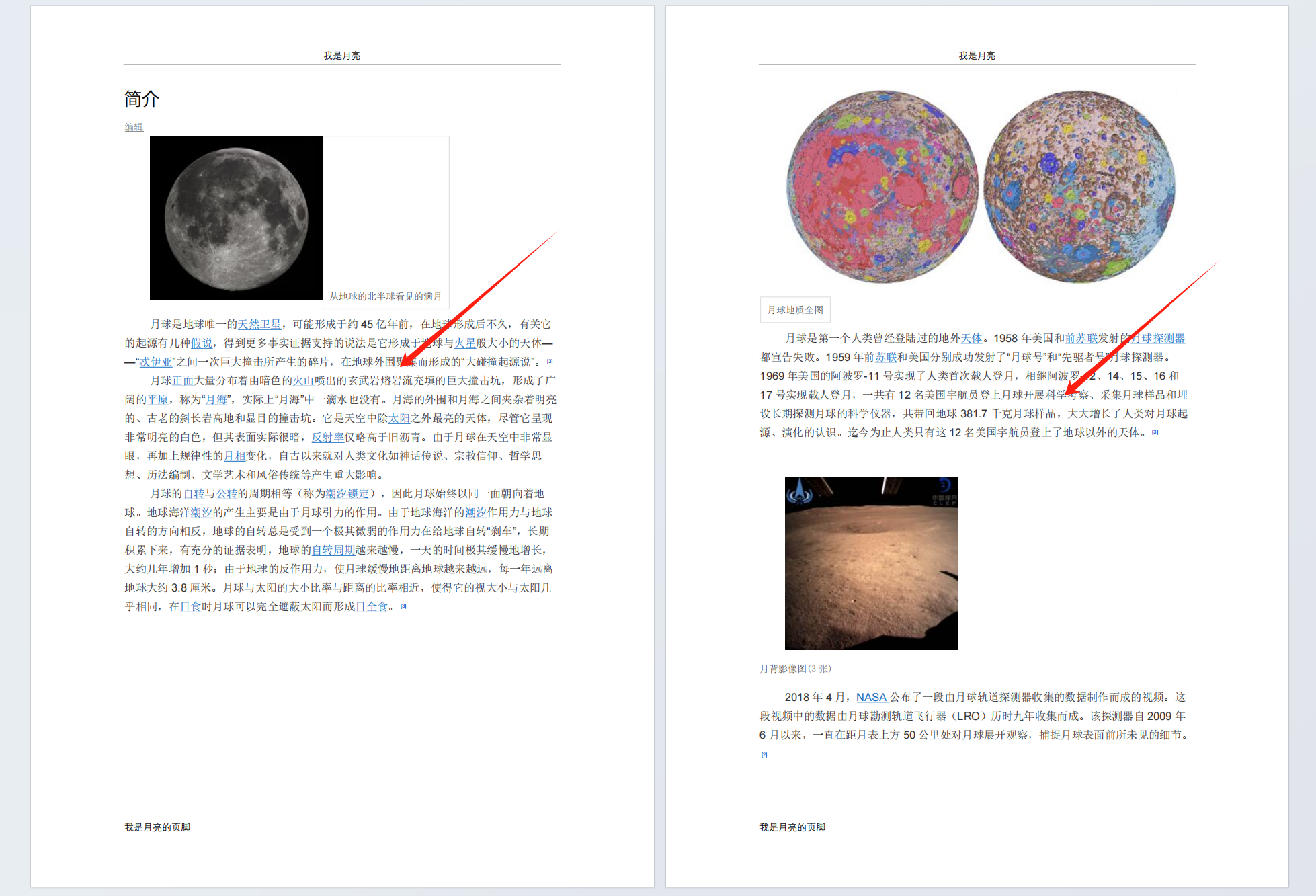Click the 火星 hyperlink
1316x896 pixels.
pyautogui.click(x=464, y=343)
